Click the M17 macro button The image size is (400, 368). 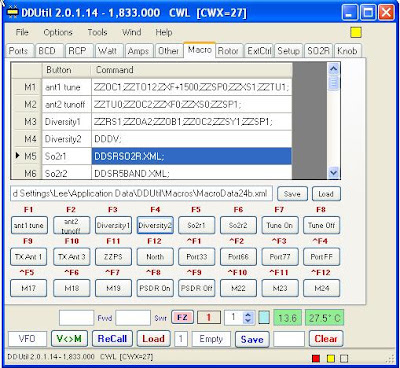[29, 288]
